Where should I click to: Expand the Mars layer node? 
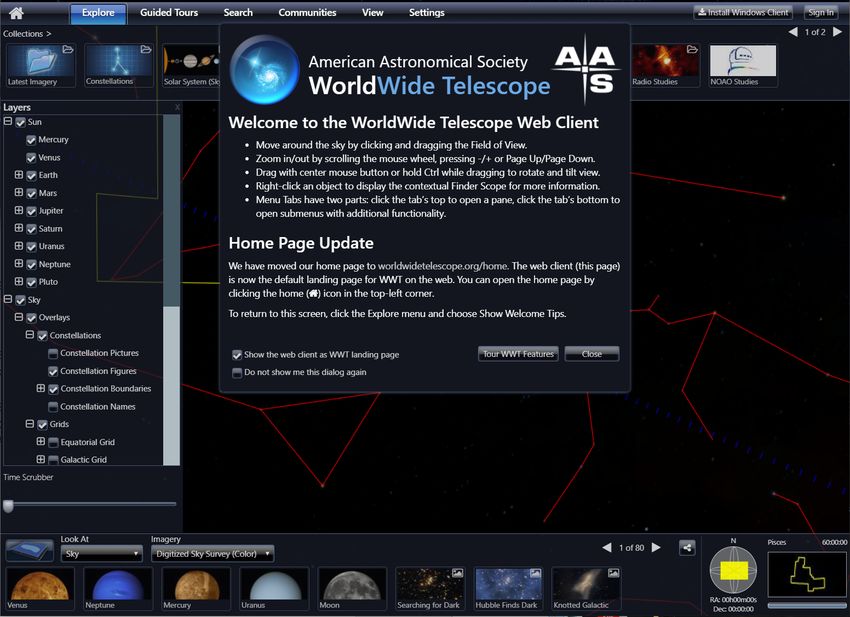(x=19, y=192)
